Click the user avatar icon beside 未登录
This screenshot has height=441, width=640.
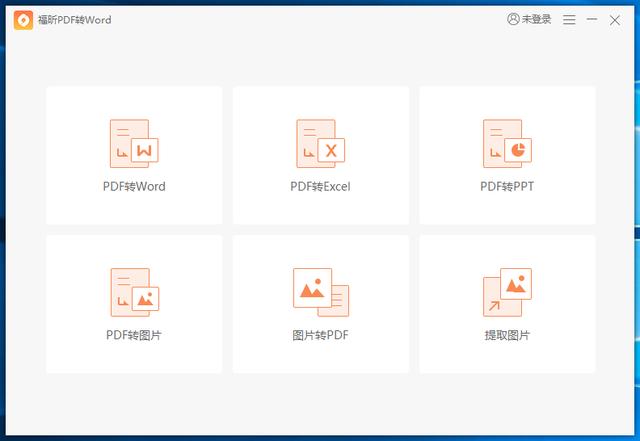pyautogui.click(x=513, y=19)
